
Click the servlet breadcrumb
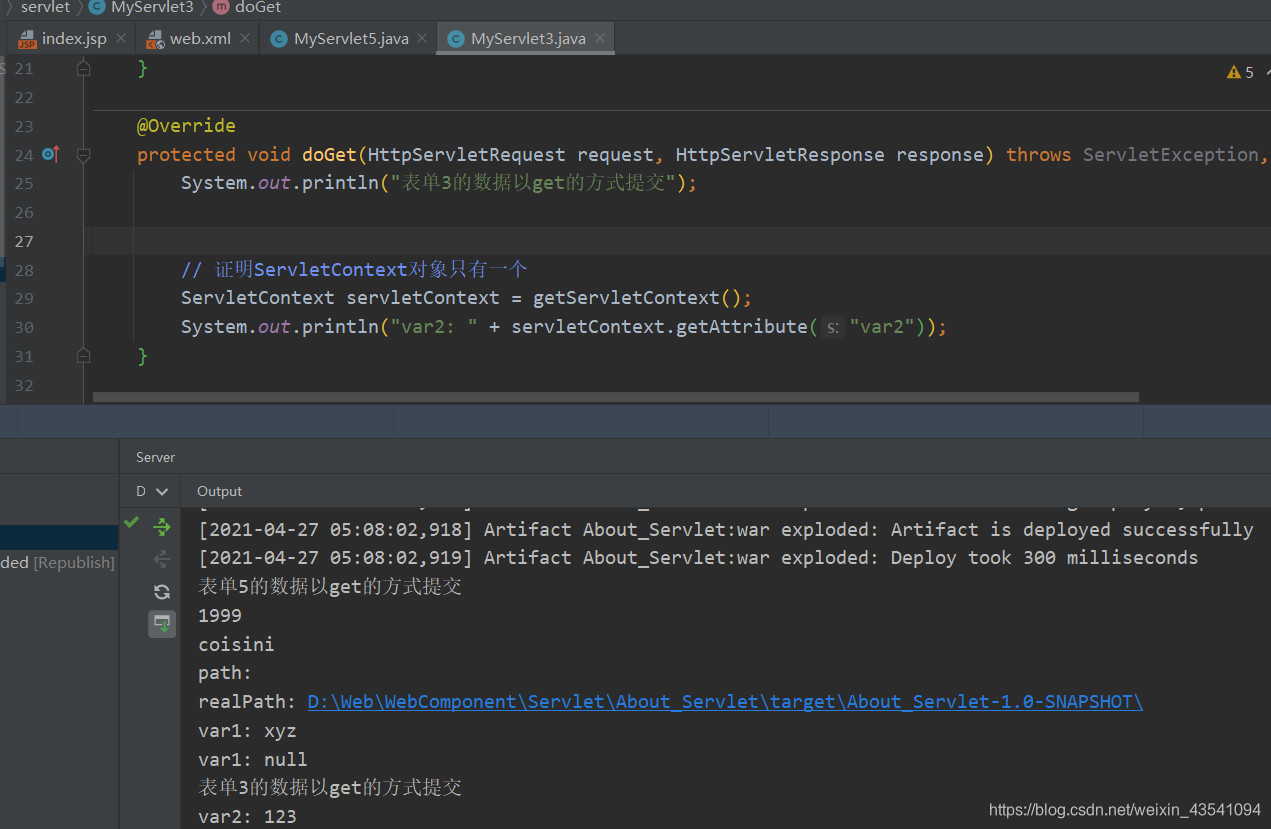point(45,7)
